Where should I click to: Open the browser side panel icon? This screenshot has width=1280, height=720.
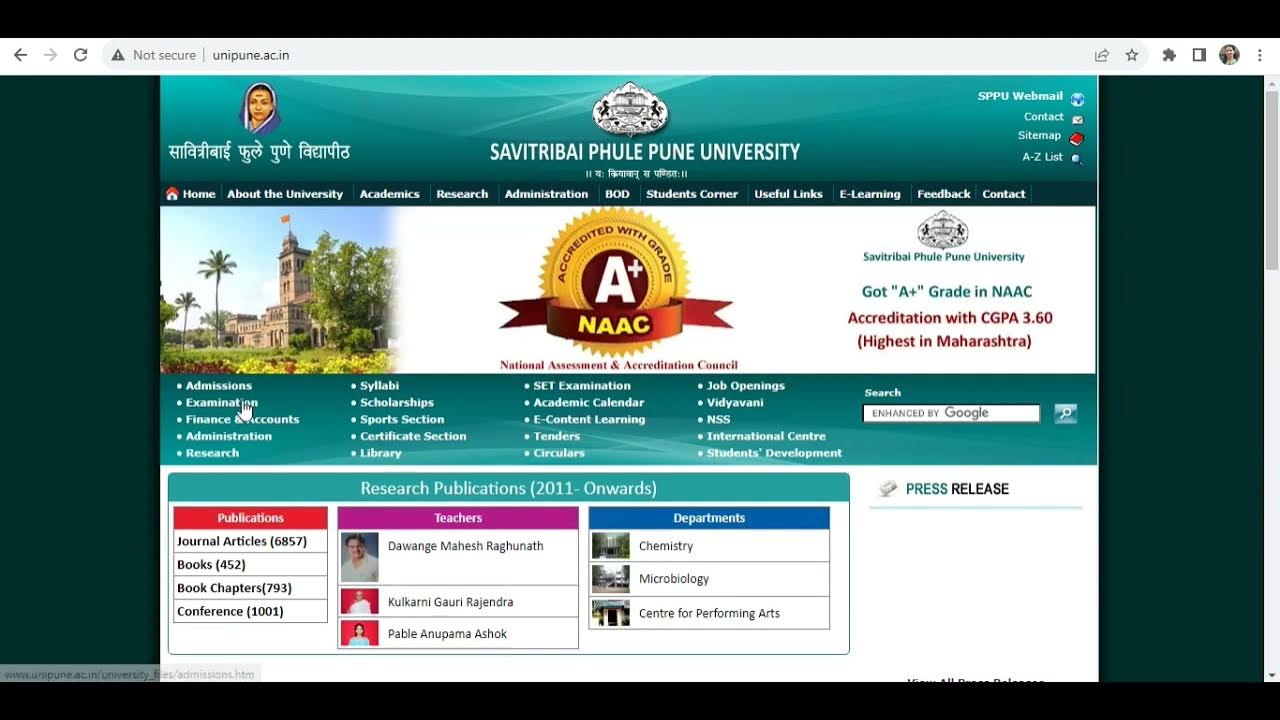pyautogui.click(x=1199, y=55)
